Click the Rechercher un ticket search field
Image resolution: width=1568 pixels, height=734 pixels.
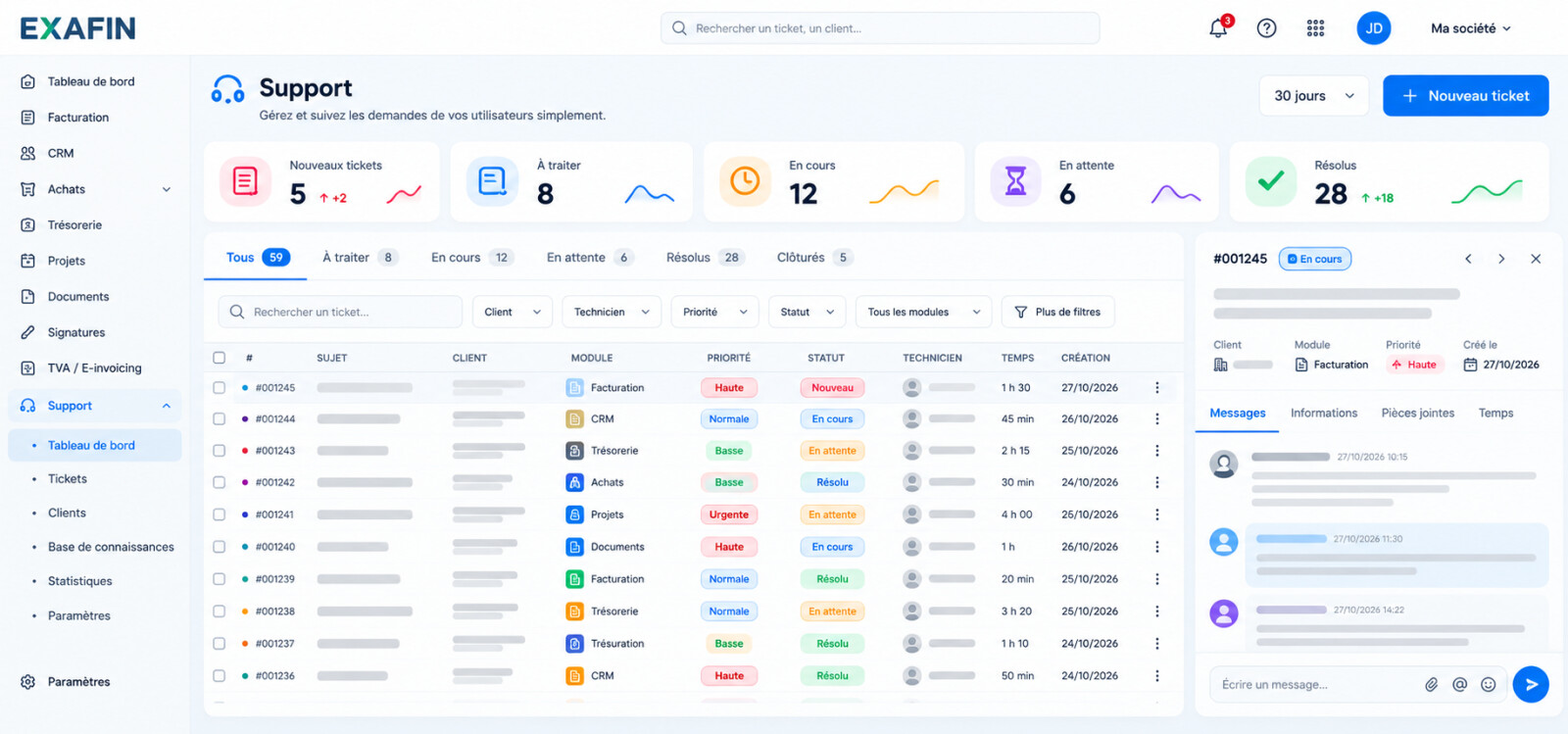click(340, 313)
